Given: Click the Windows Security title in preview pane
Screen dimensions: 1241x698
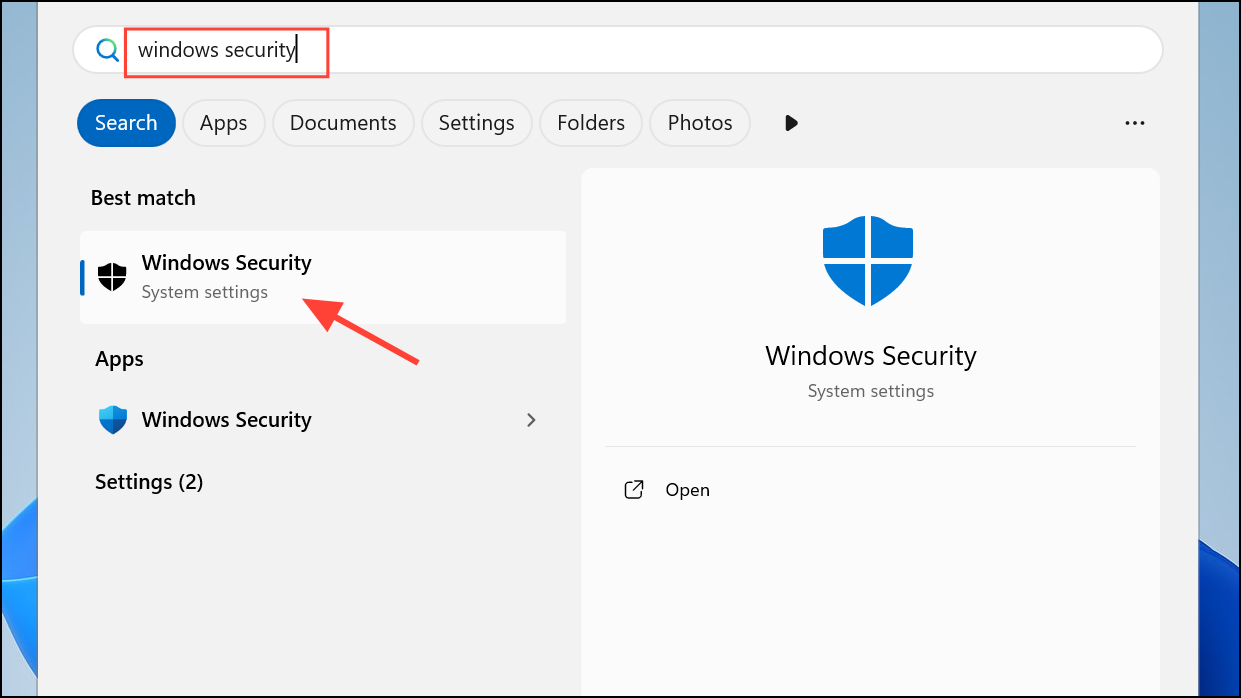Looking at the screenshot, I should 871,356.
